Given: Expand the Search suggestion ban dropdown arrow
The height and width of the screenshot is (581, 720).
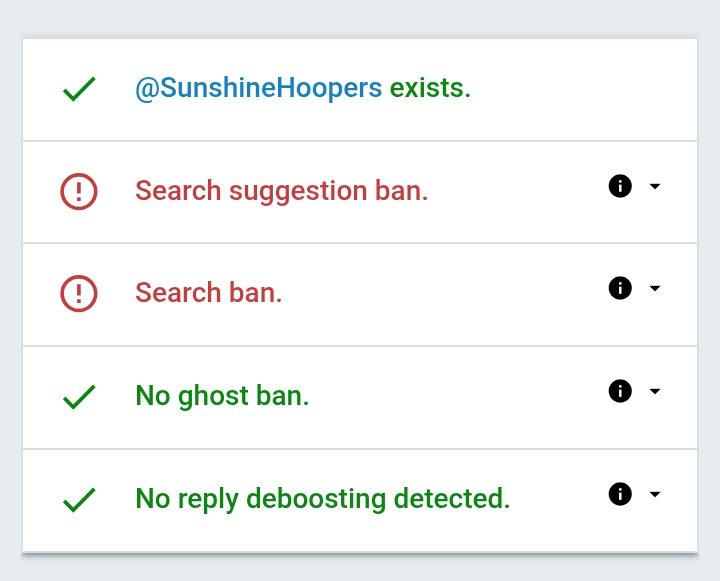Looking at the screenshot, I should tap(655, 186).
